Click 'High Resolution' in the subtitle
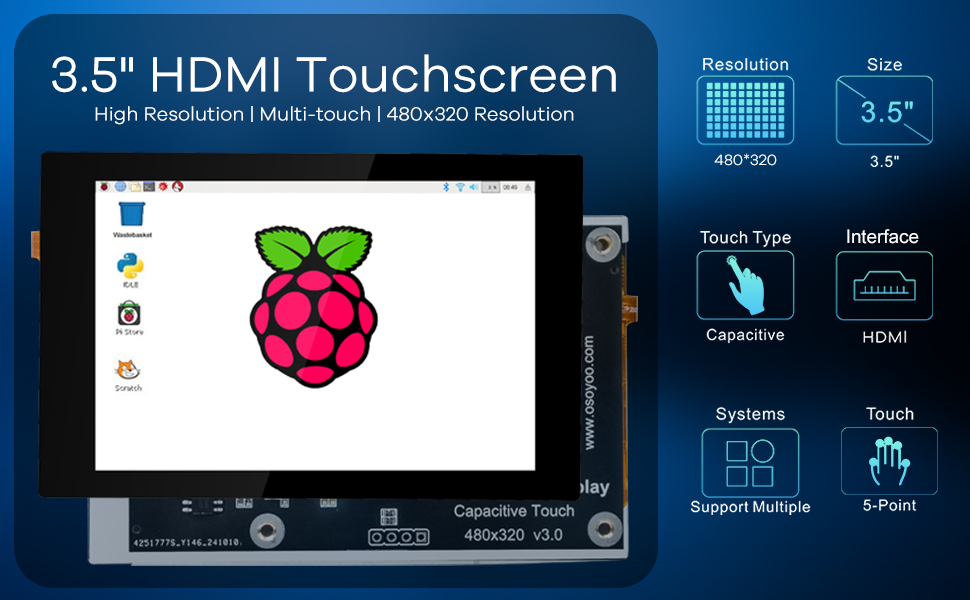Screen dimensions: 970x600 click(x=169, y=114)
